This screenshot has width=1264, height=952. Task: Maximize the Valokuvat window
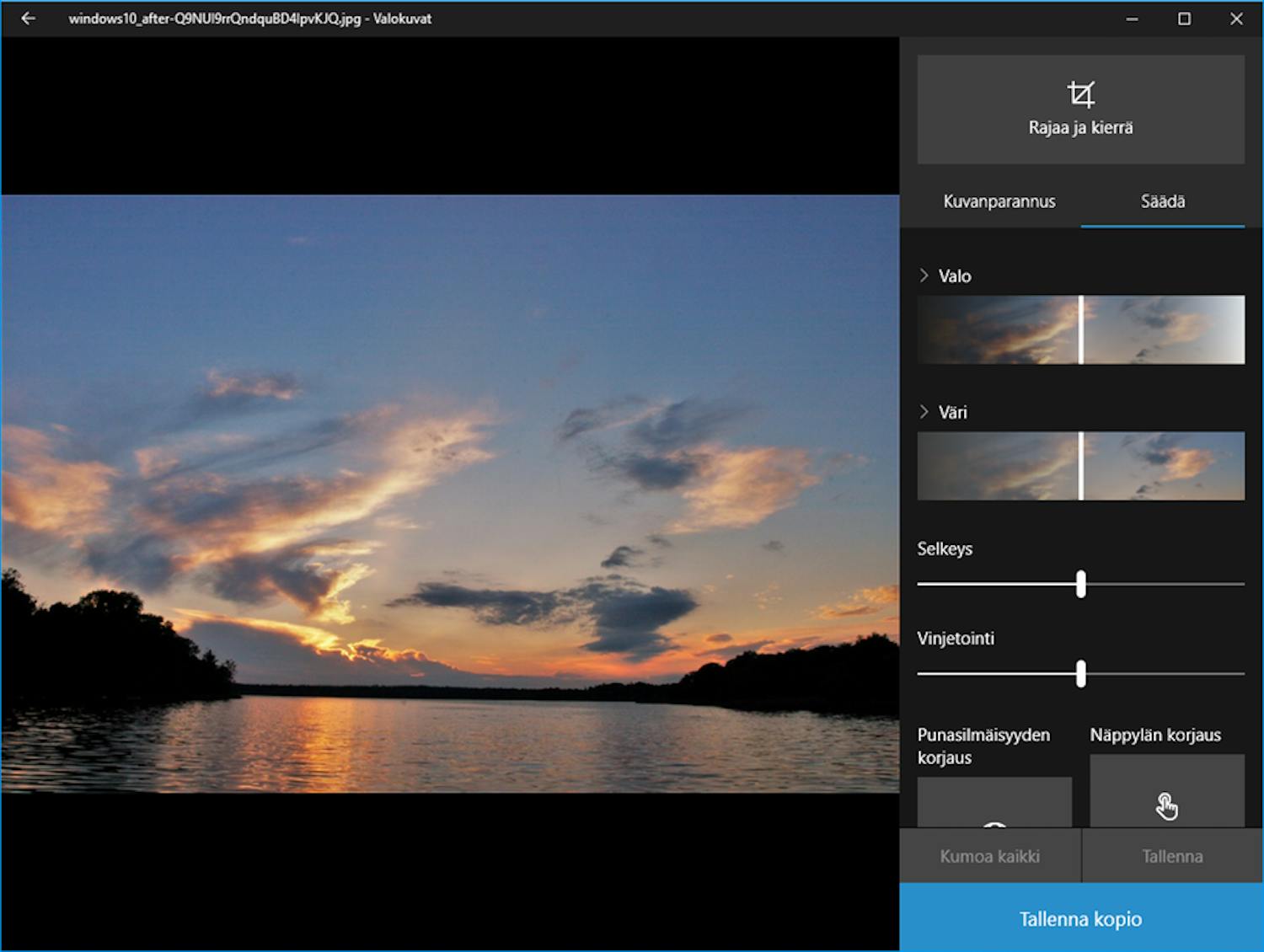[1184, 19]
